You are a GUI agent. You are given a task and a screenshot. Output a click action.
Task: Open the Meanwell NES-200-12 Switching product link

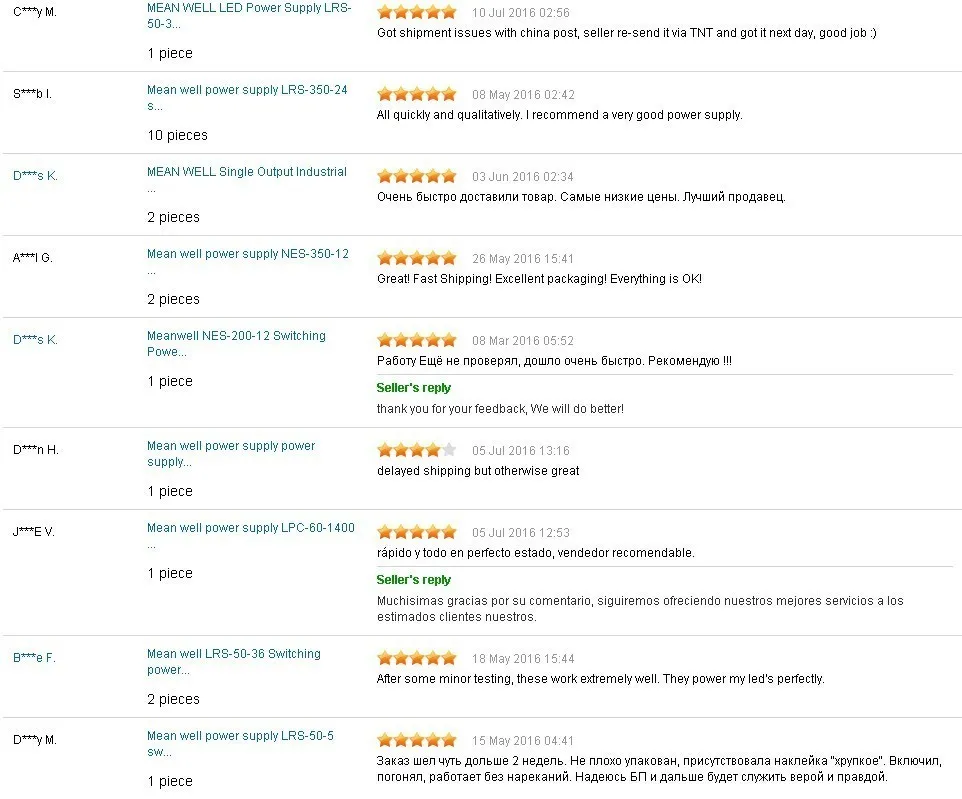coord(236,336)
